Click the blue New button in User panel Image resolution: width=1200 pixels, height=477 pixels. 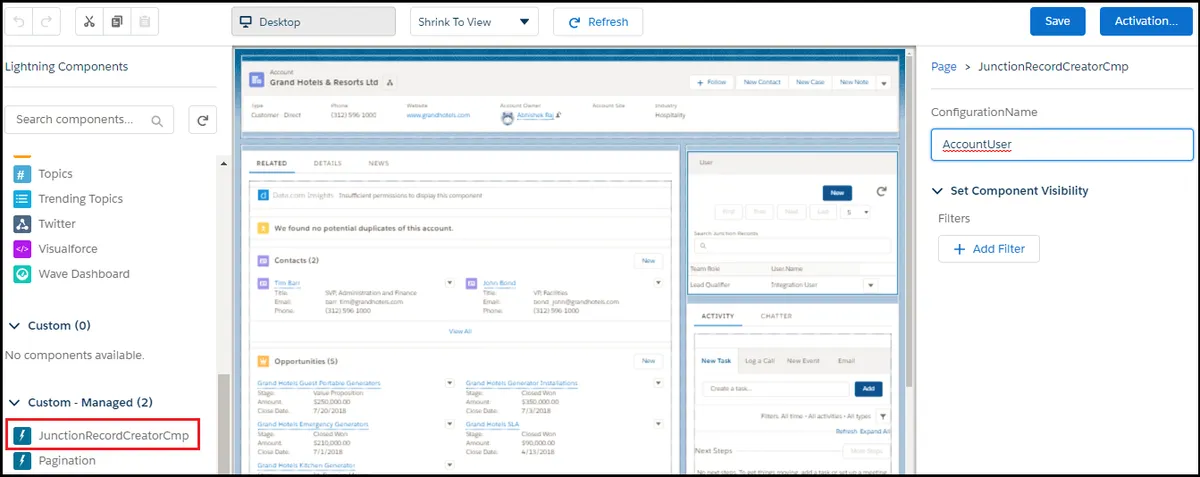coord(837,192)
